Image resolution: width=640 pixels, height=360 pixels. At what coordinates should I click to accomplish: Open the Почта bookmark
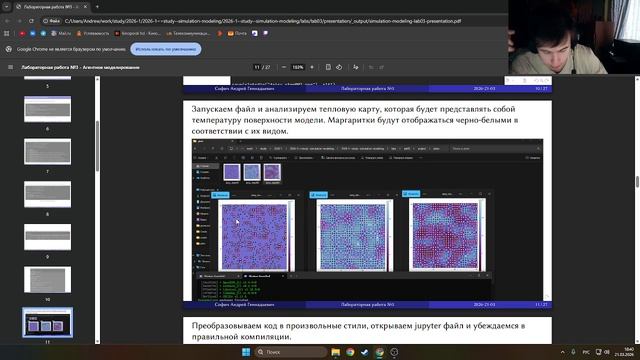pyautogui.click(x=237, y=33)
